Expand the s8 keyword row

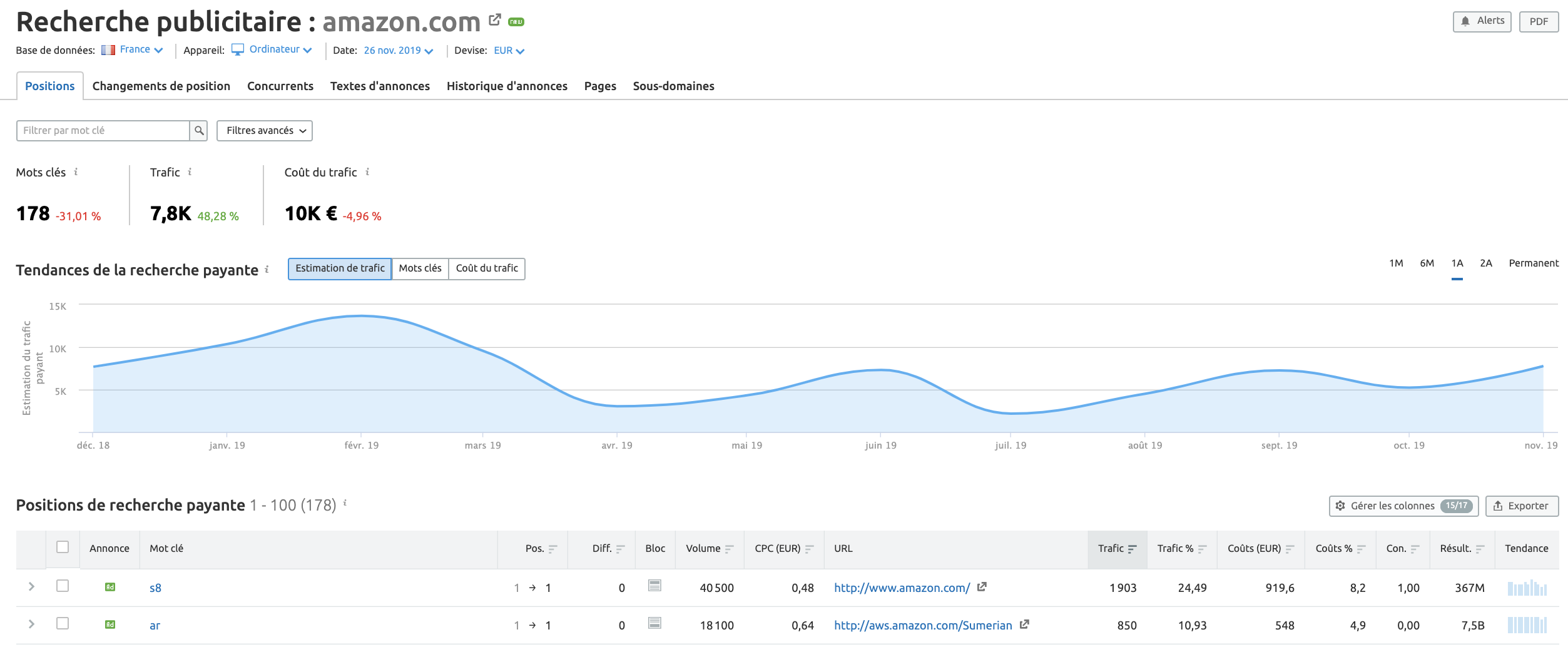pyautogui.click(x=31, y=587)
